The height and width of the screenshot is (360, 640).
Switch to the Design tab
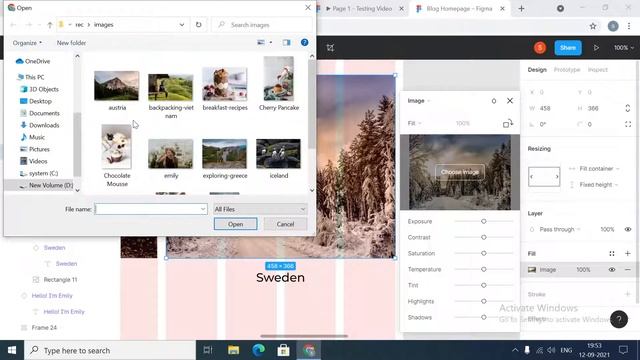pyautogui.click(x=537, y=70)
